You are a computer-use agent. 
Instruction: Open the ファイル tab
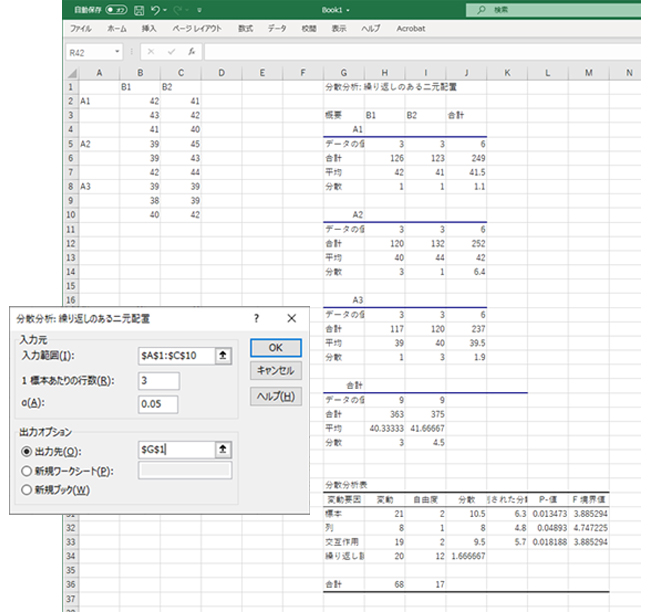click(x=80, y=28)
